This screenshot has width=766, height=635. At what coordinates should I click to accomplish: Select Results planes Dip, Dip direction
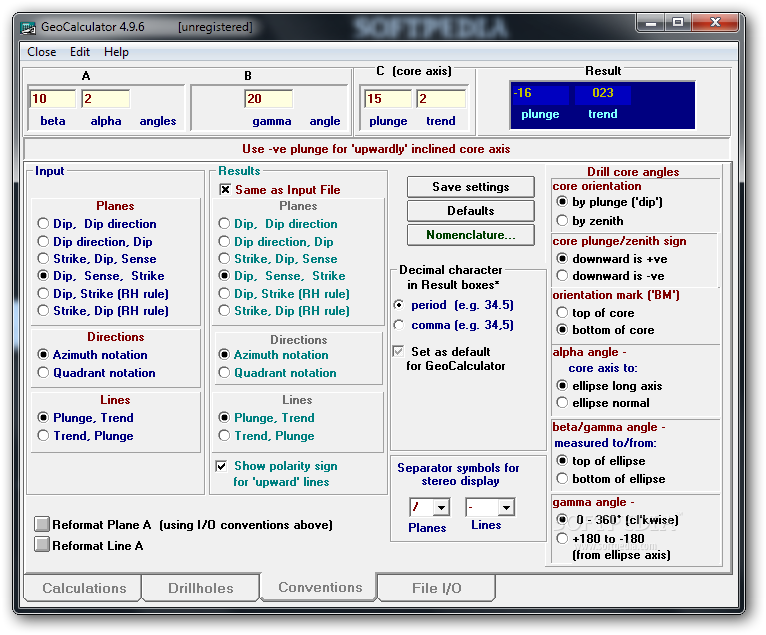click(224, 224)
